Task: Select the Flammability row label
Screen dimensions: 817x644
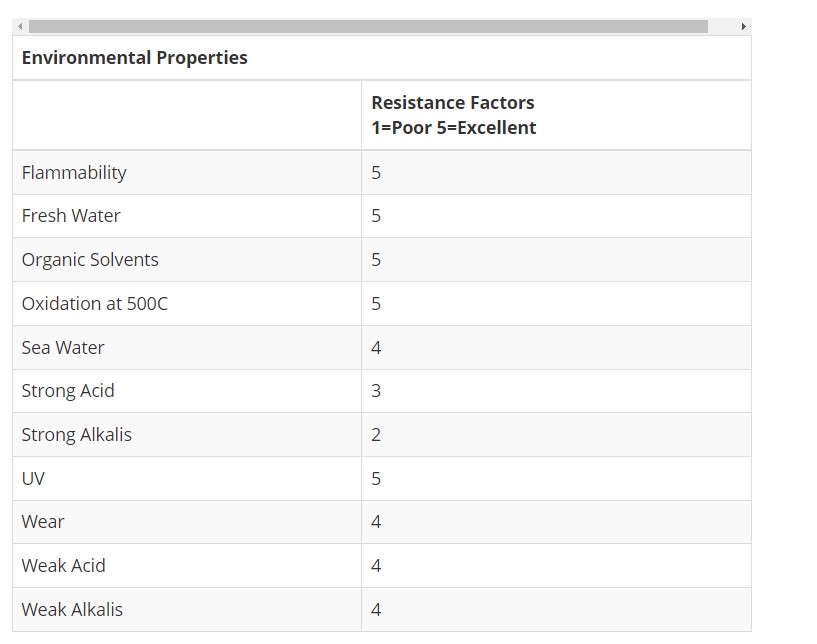Action: [x=74, y=173]
